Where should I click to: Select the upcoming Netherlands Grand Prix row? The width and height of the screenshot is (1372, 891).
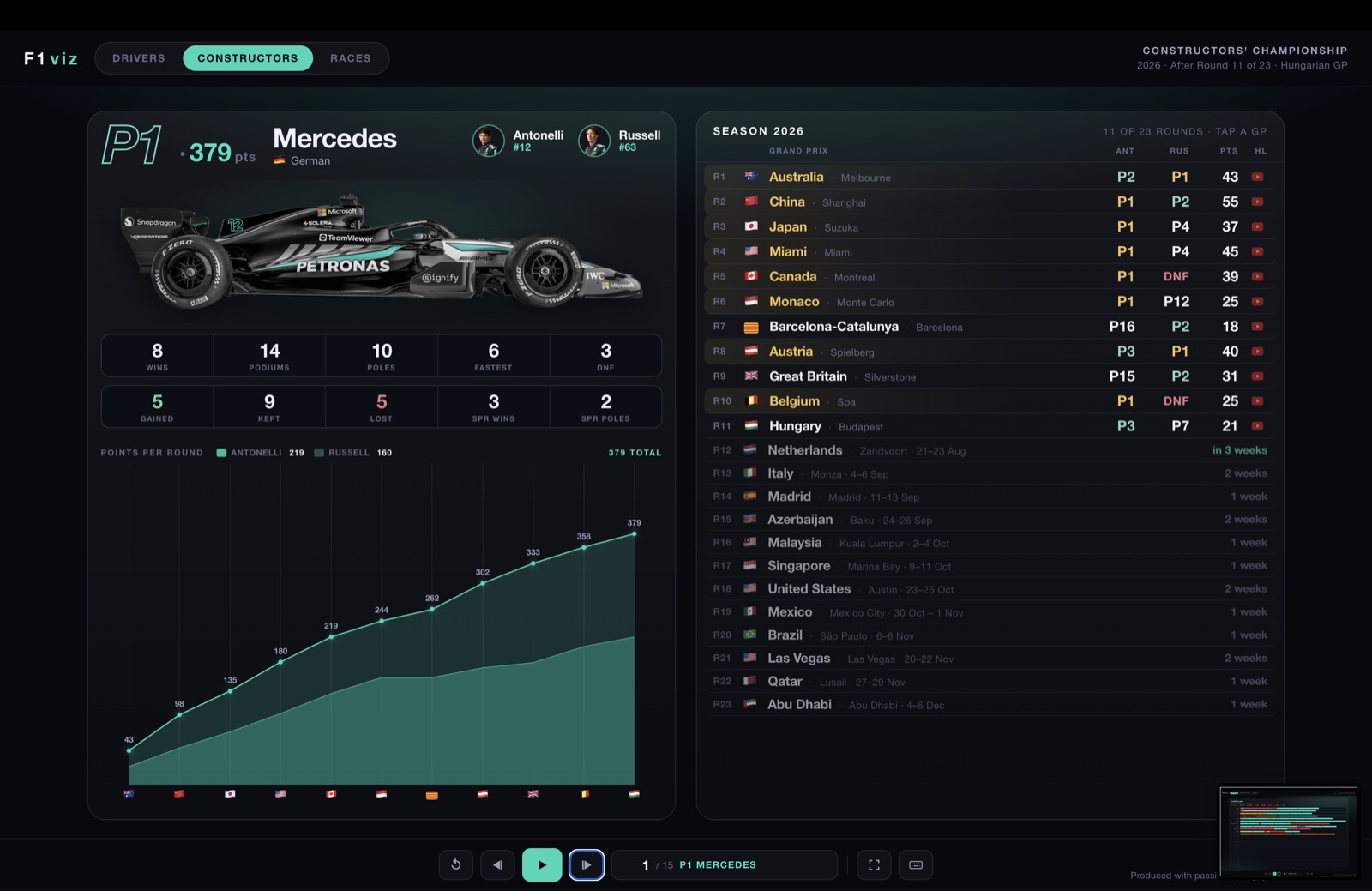pyautogui.click(x=990, y=450)
